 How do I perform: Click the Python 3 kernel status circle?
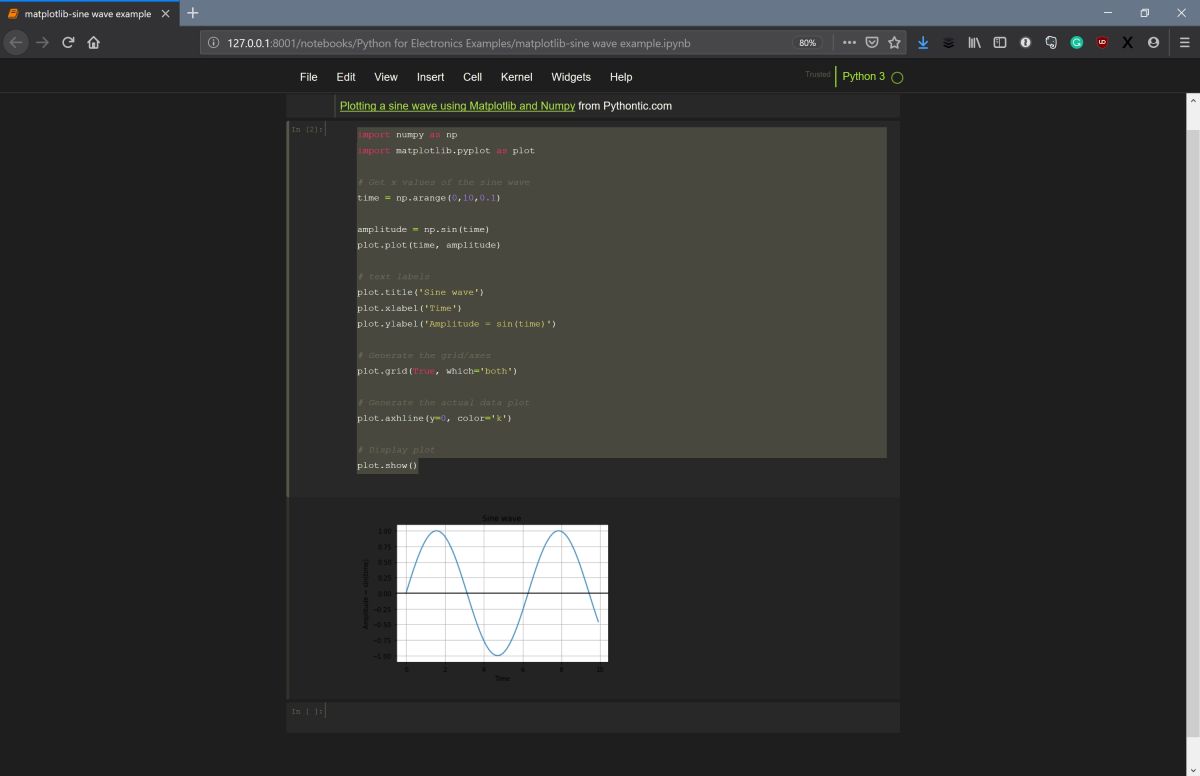[897, 77]
